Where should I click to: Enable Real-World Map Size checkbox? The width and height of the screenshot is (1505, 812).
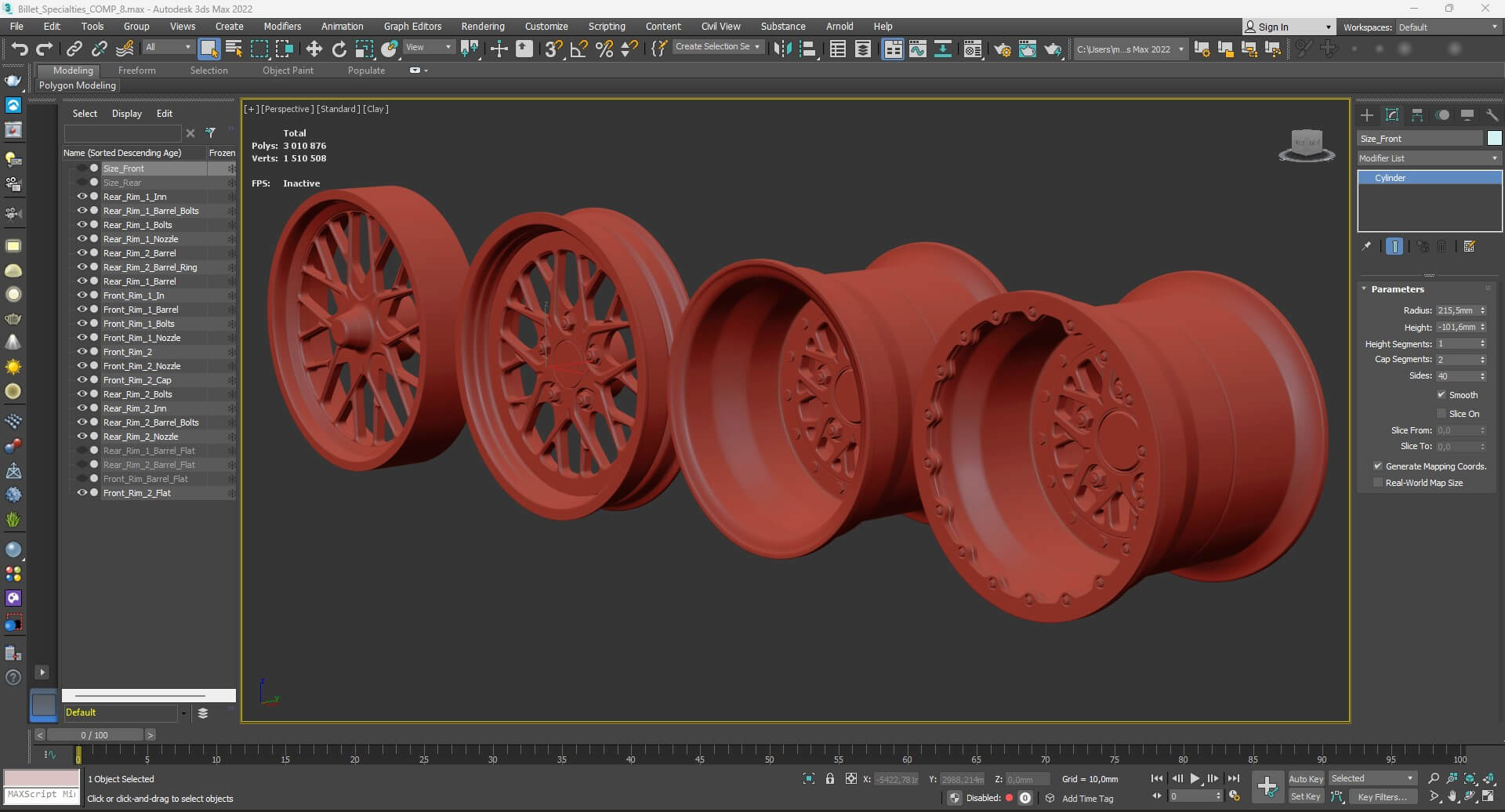[x=1377, y=482]
